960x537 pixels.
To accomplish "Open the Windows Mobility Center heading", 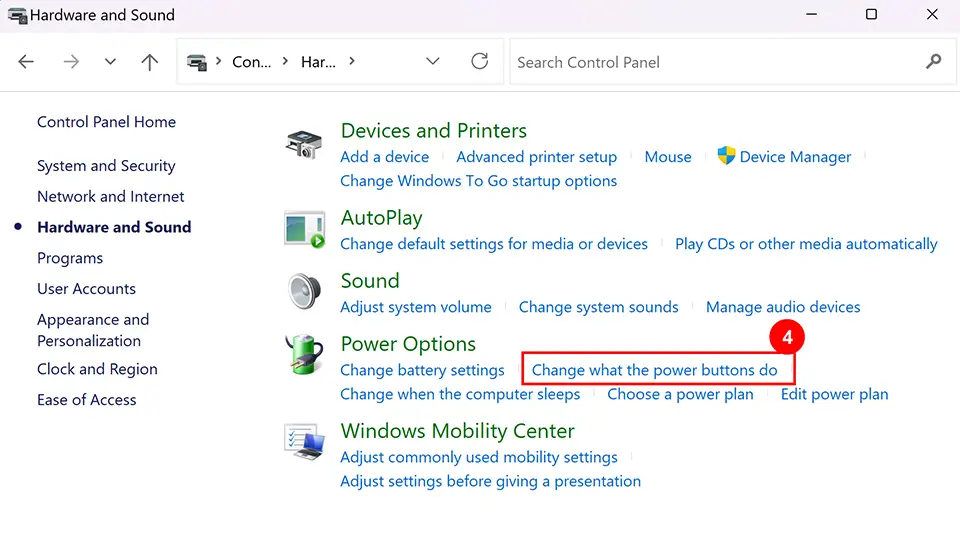I will (457, 431).
